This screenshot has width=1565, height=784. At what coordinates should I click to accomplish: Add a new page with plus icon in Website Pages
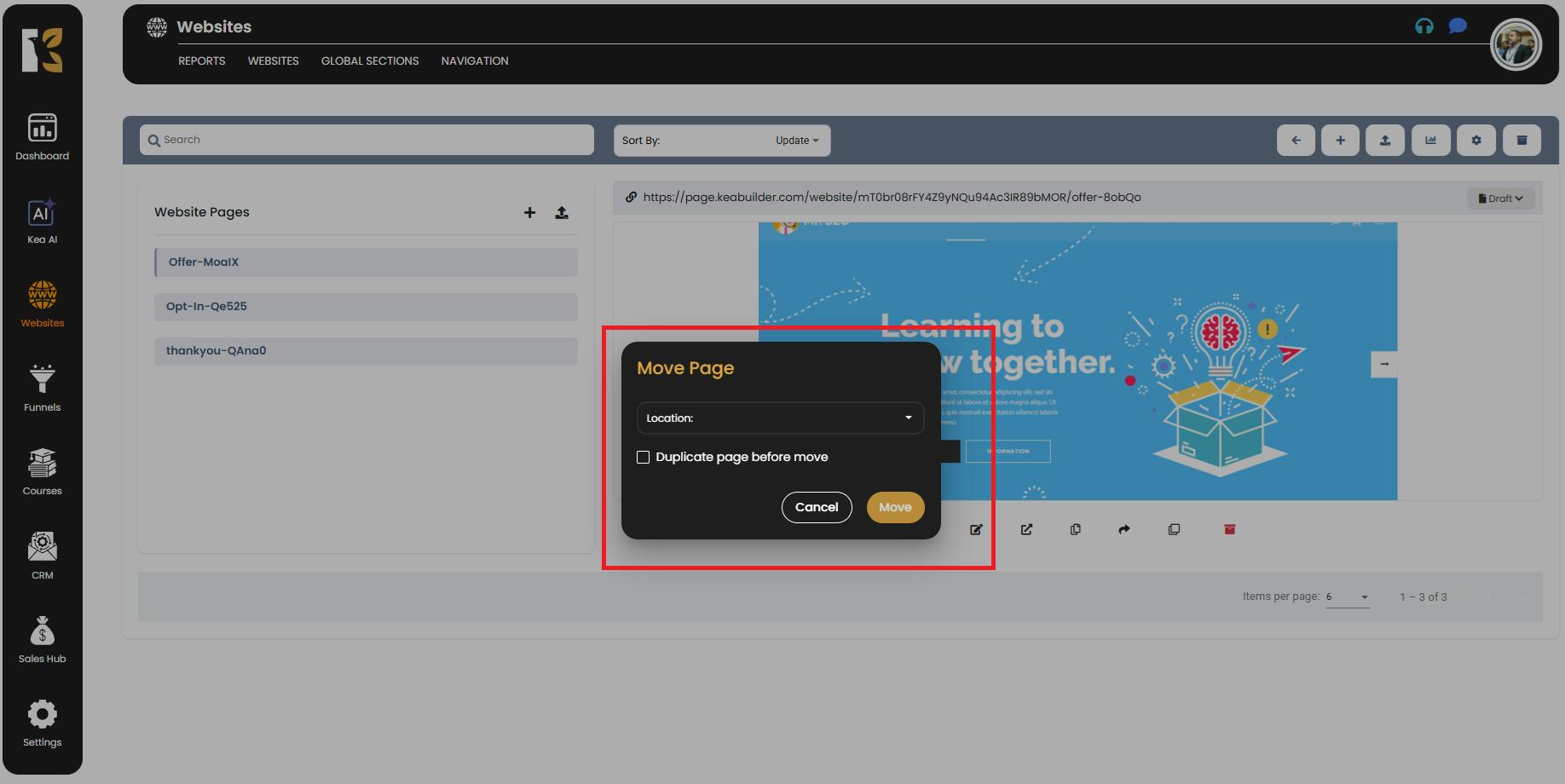(x=529, y=213)
